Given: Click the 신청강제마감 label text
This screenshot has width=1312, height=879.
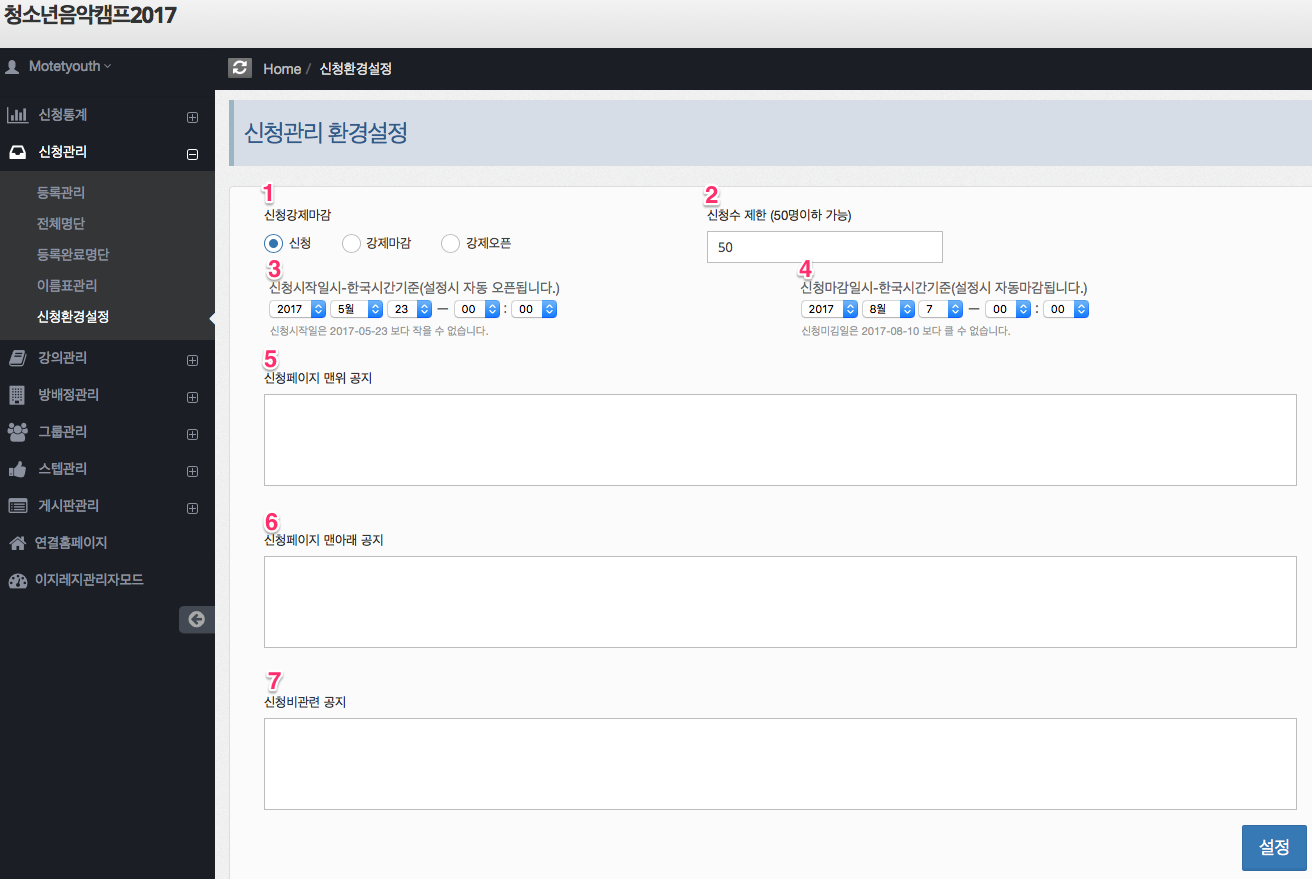Looking at the screenshot, I should pos(297,215).
